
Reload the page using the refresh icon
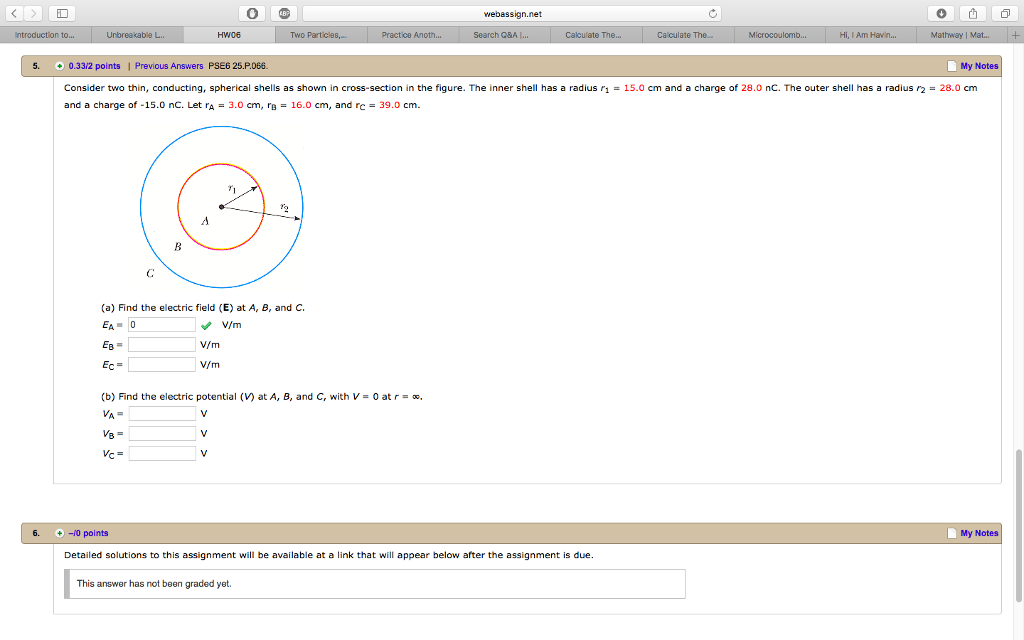(712, 14)
